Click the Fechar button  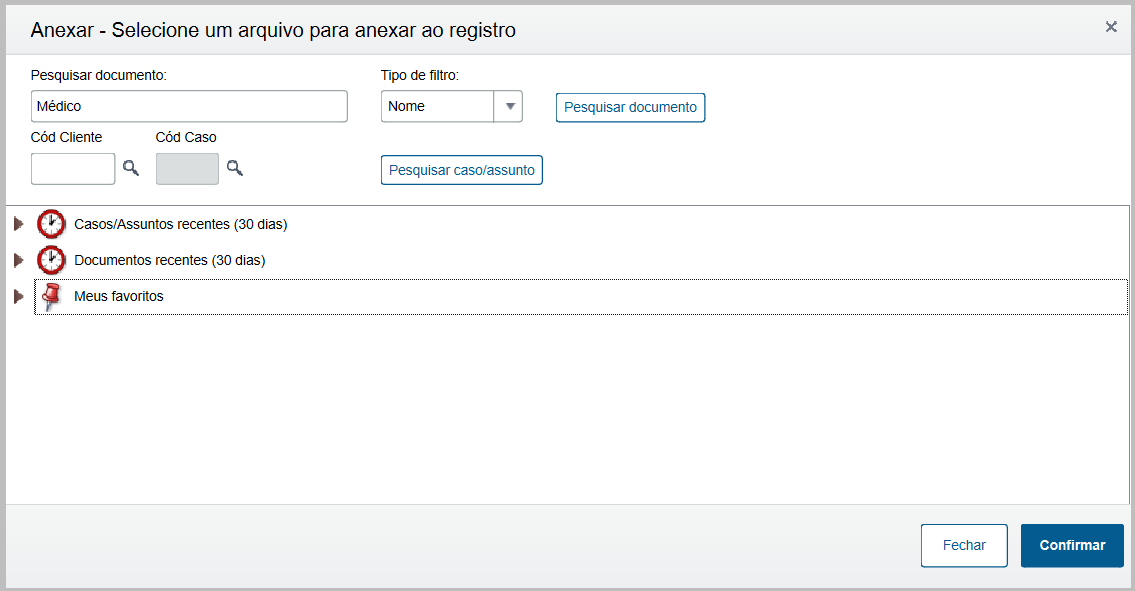964,545
